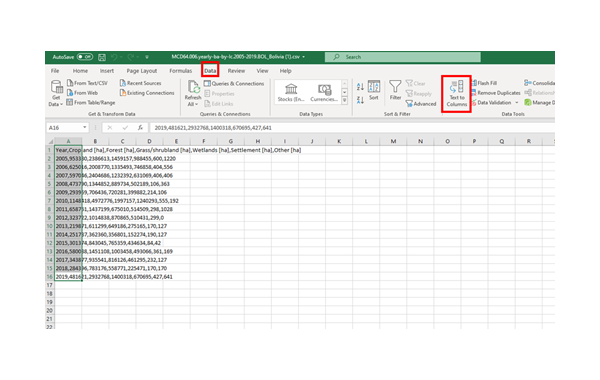The width and height of the screenshot is (600, 380).
Task: Expand the Name Box dropdown arrow
Action: click(x=85, y=127)
